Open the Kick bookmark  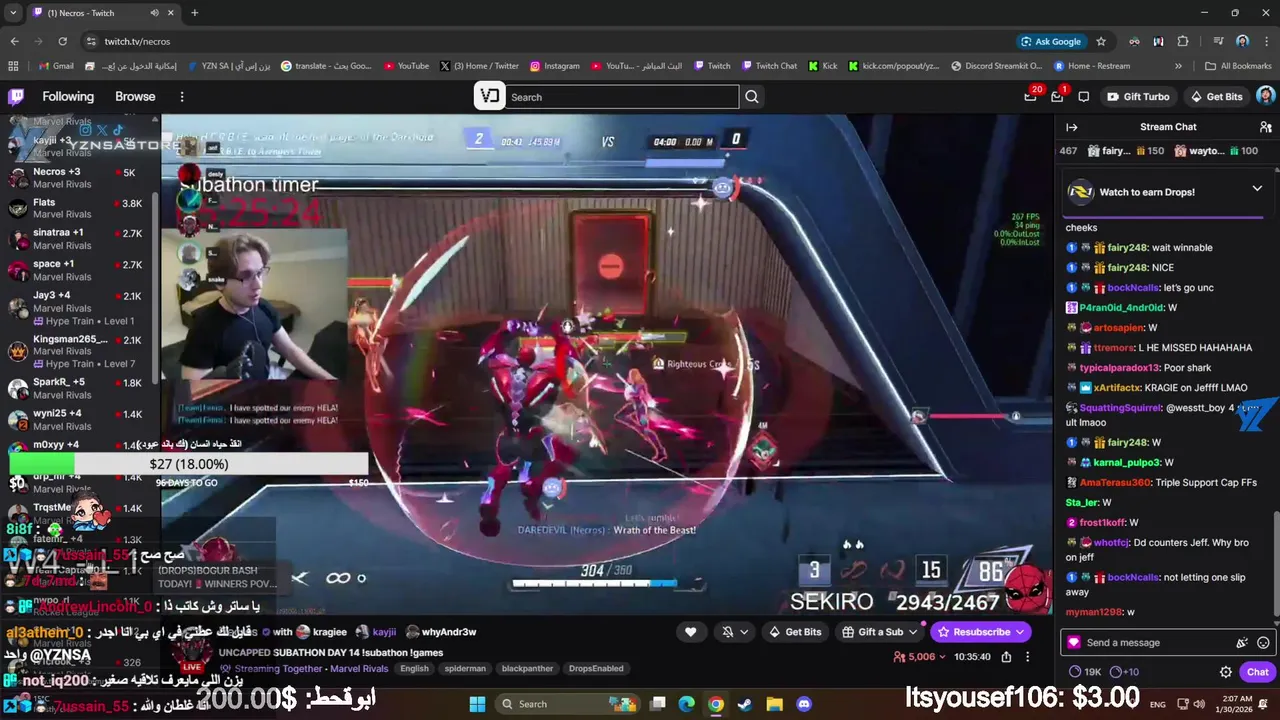tap(822, 66)
